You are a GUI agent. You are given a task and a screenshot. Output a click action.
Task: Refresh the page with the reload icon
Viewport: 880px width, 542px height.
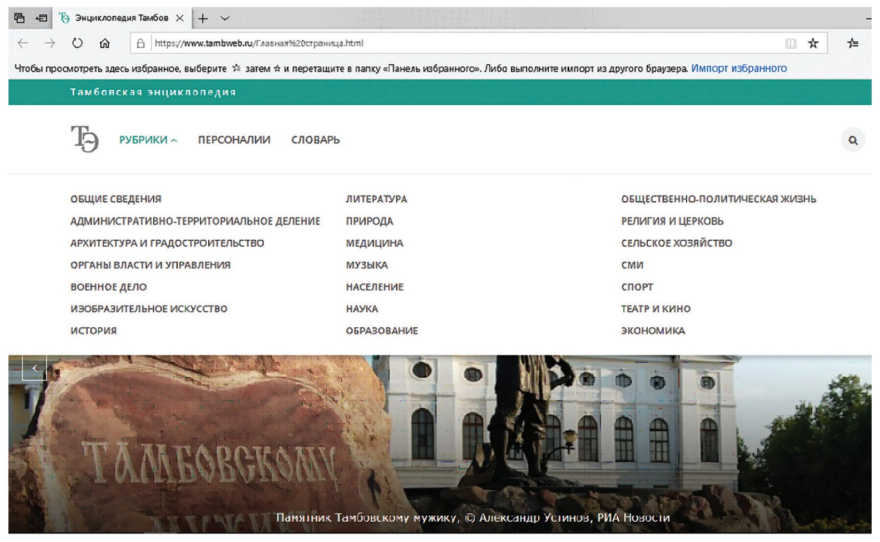click(x=77, y=44)
